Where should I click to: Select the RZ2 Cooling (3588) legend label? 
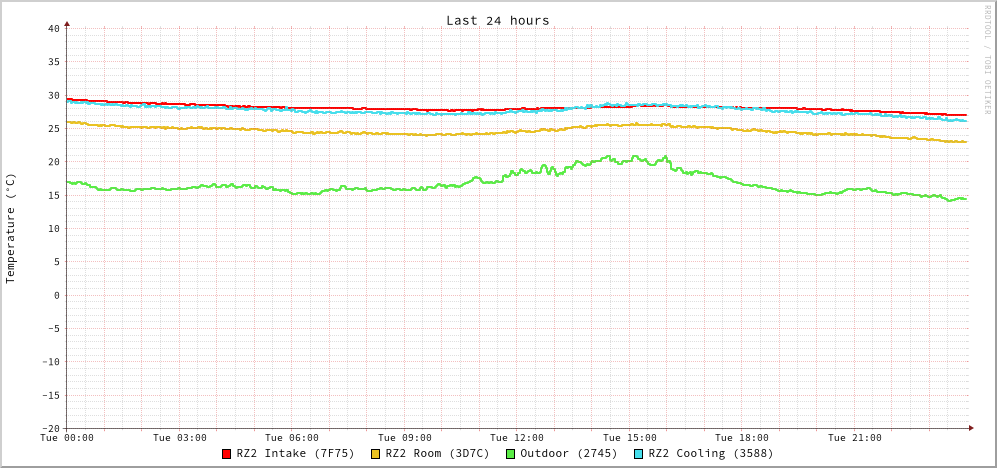[x=710, y=453]
